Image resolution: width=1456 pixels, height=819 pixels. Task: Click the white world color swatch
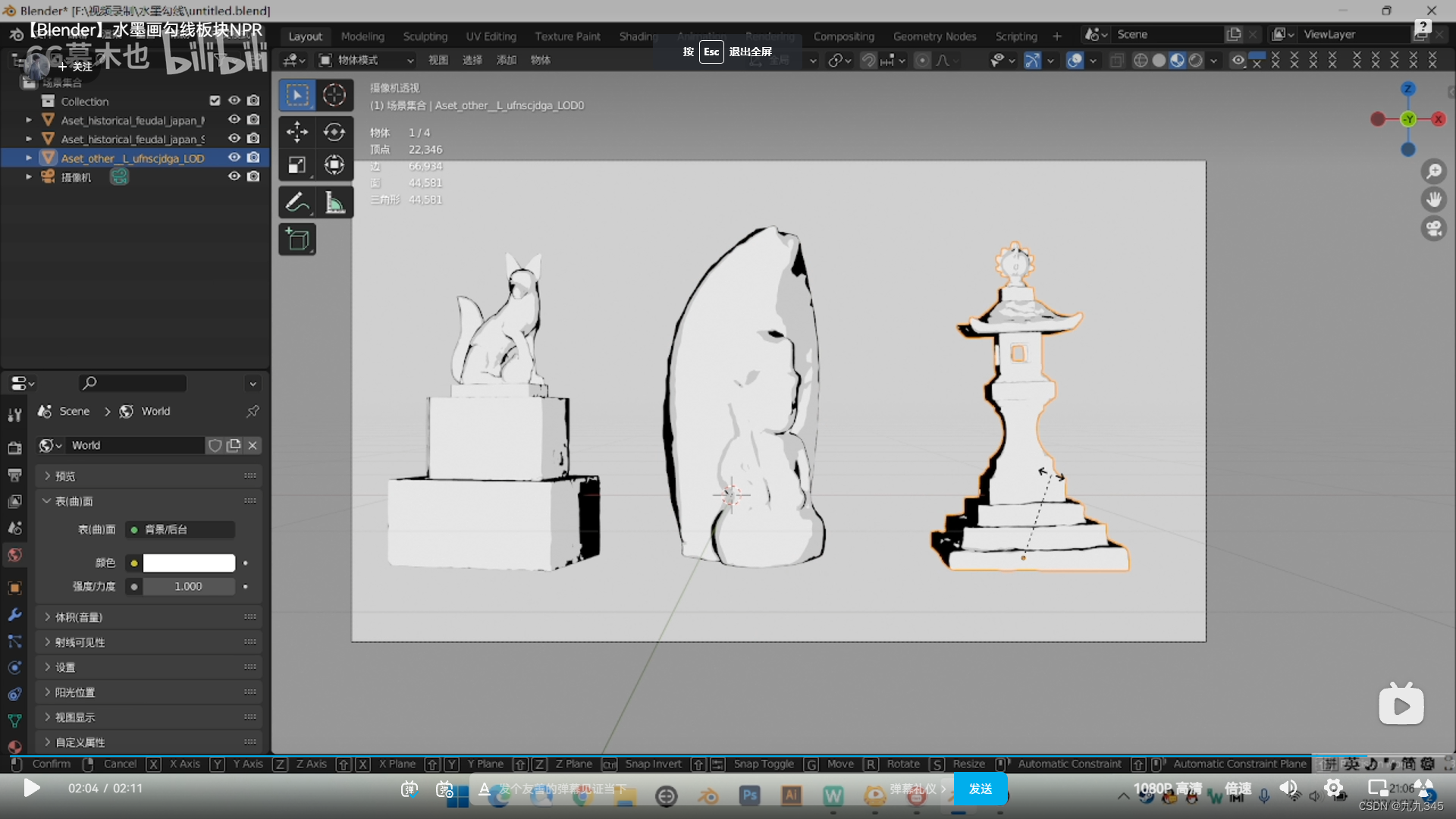[x=189, y=563]
